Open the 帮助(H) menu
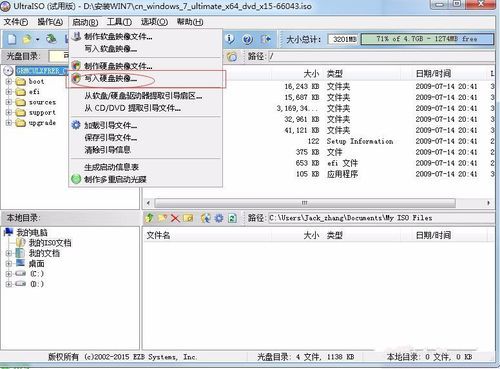 pyautogui.click(x=190, y=22)
